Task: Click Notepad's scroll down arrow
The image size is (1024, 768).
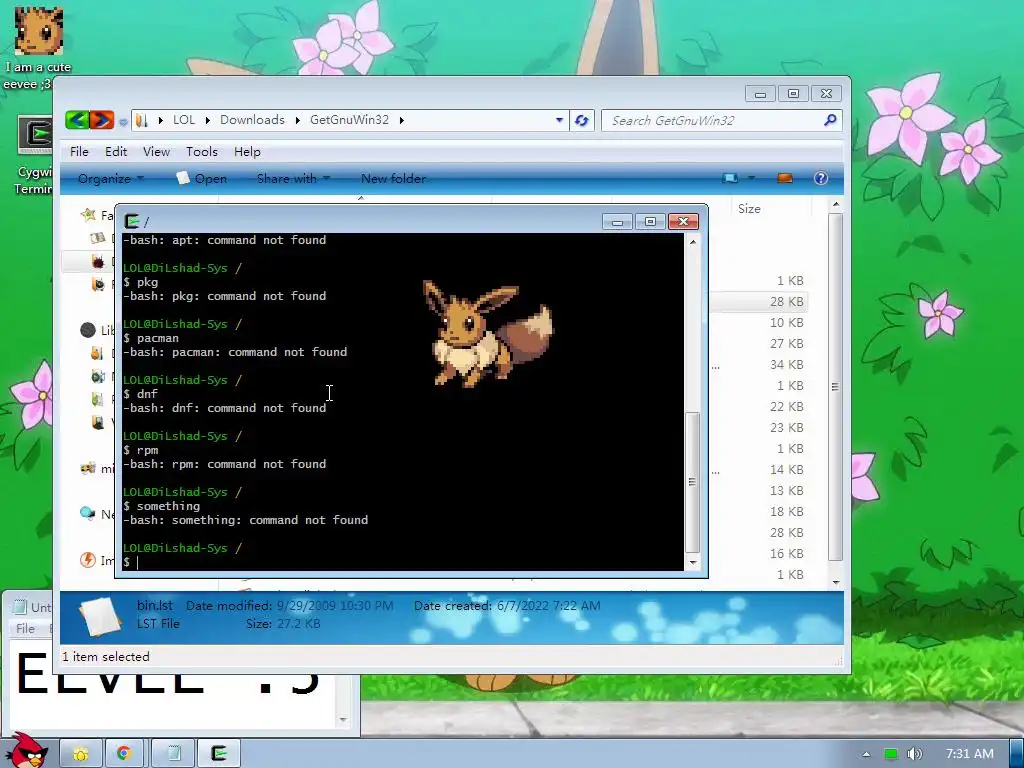Action: (344, 720)
